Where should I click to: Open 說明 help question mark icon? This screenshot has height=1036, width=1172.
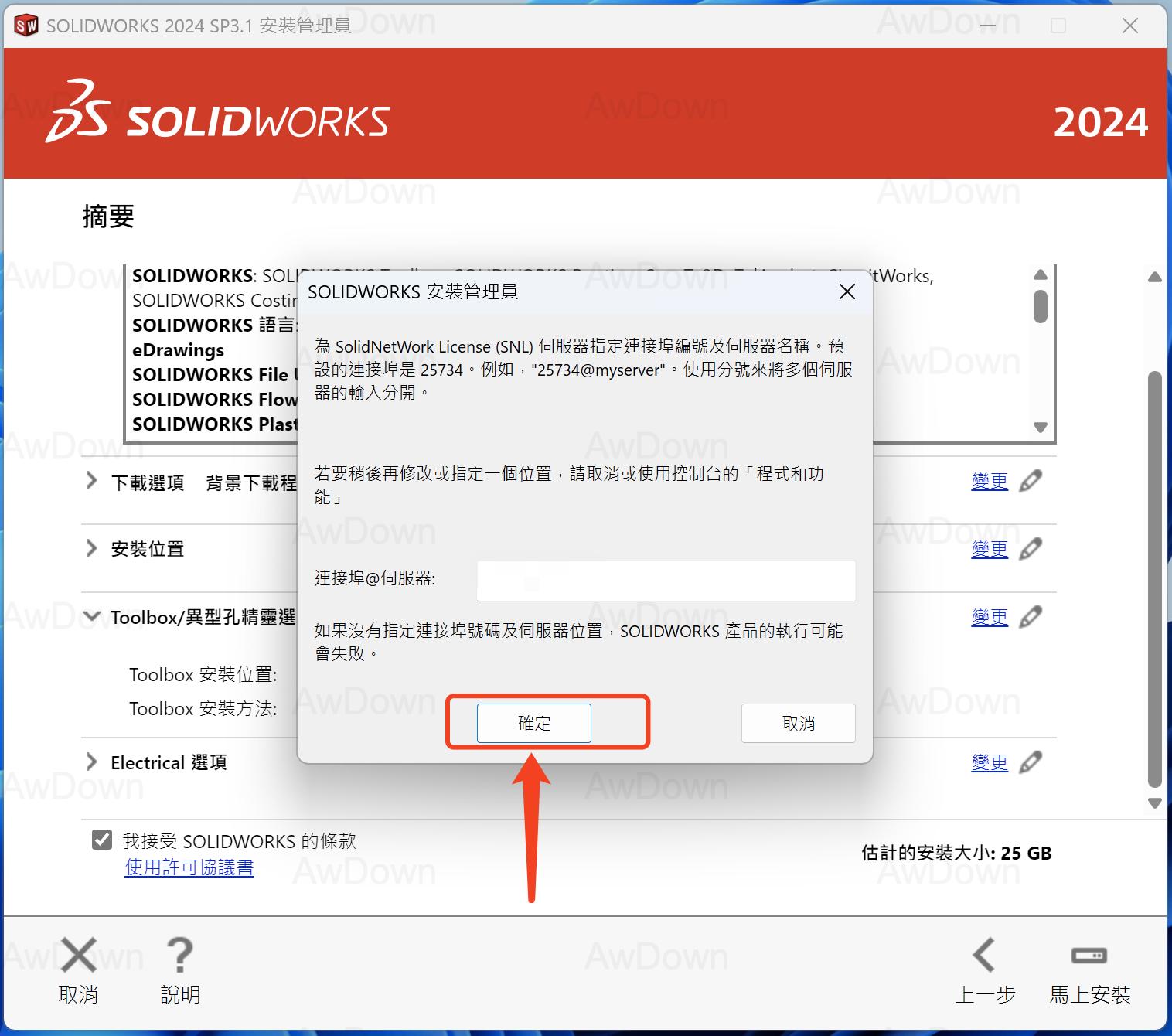pyautogui.click(x=180, y=956)
